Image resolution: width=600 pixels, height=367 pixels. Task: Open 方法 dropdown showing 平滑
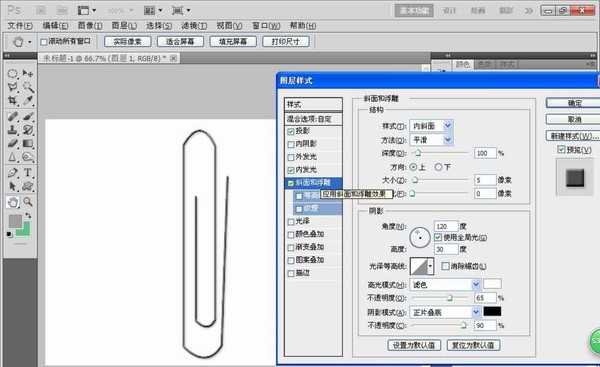431,140
